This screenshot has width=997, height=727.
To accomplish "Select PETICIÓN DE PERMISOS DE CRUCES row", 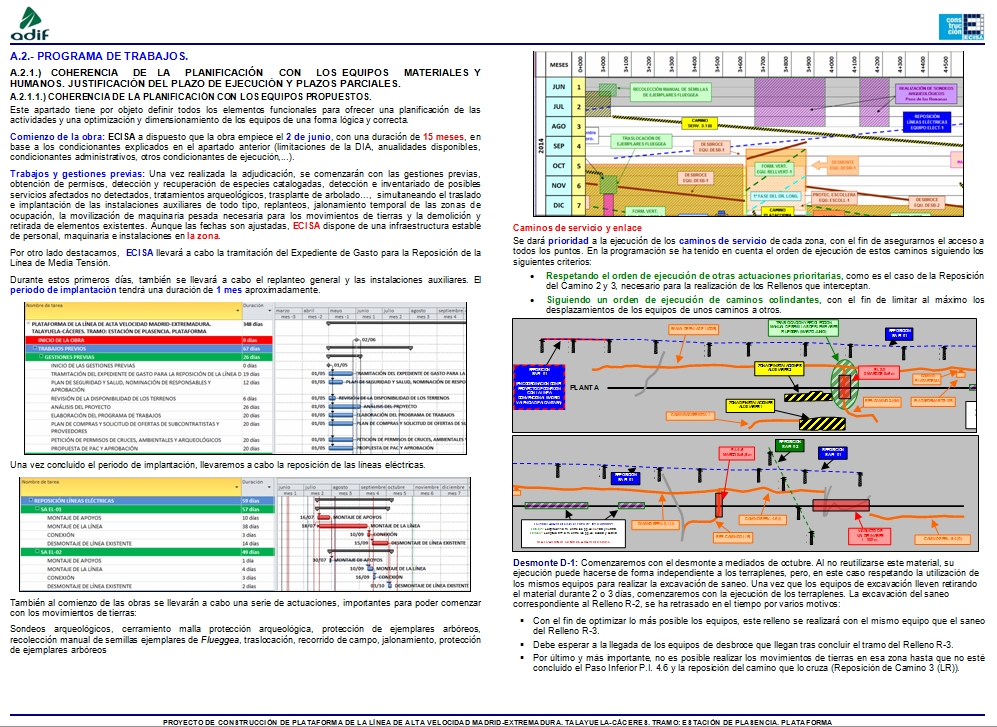I will click(149, 440).
